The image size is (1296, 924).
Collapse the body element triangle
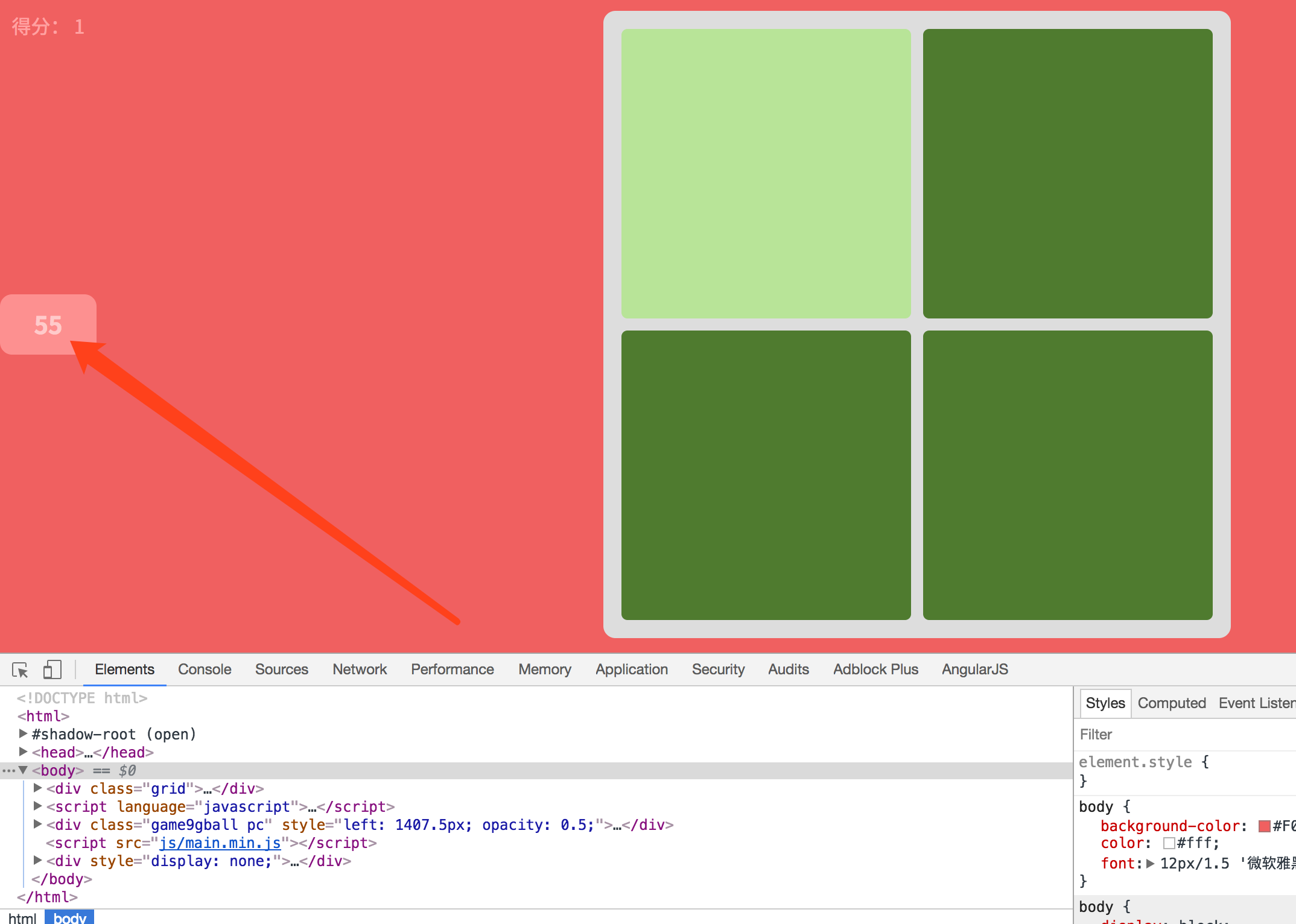[23, 770]
